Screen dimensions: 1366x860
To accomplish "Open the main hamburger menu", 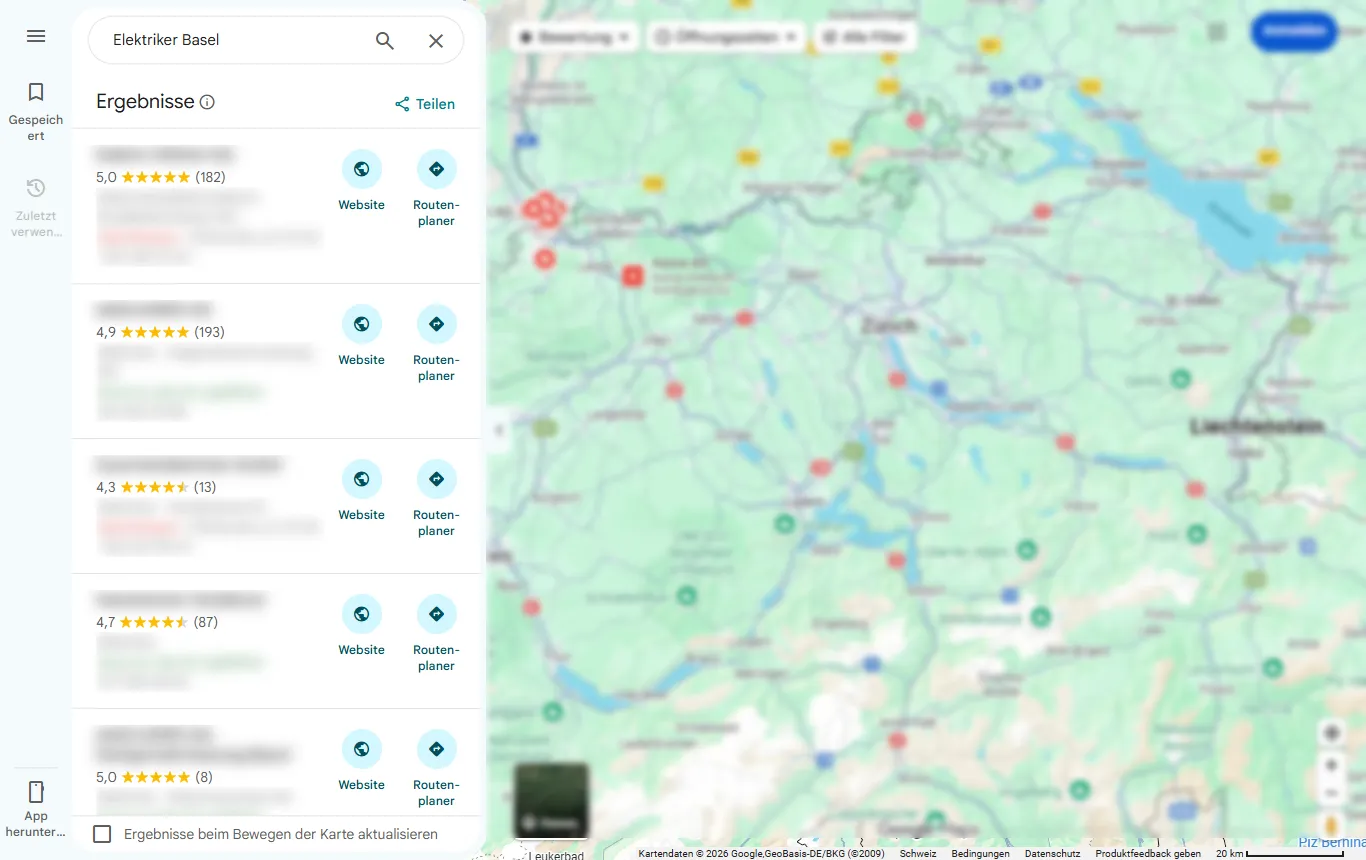I will (x=36, y=36).
